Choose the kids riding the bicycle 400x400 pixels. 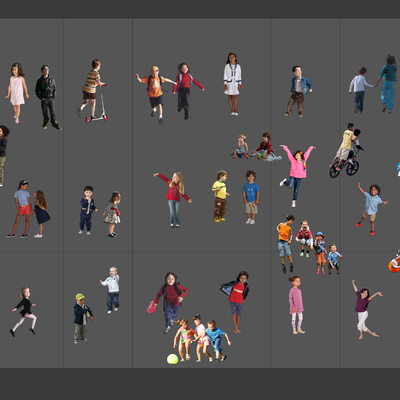[x=347, y=151]
